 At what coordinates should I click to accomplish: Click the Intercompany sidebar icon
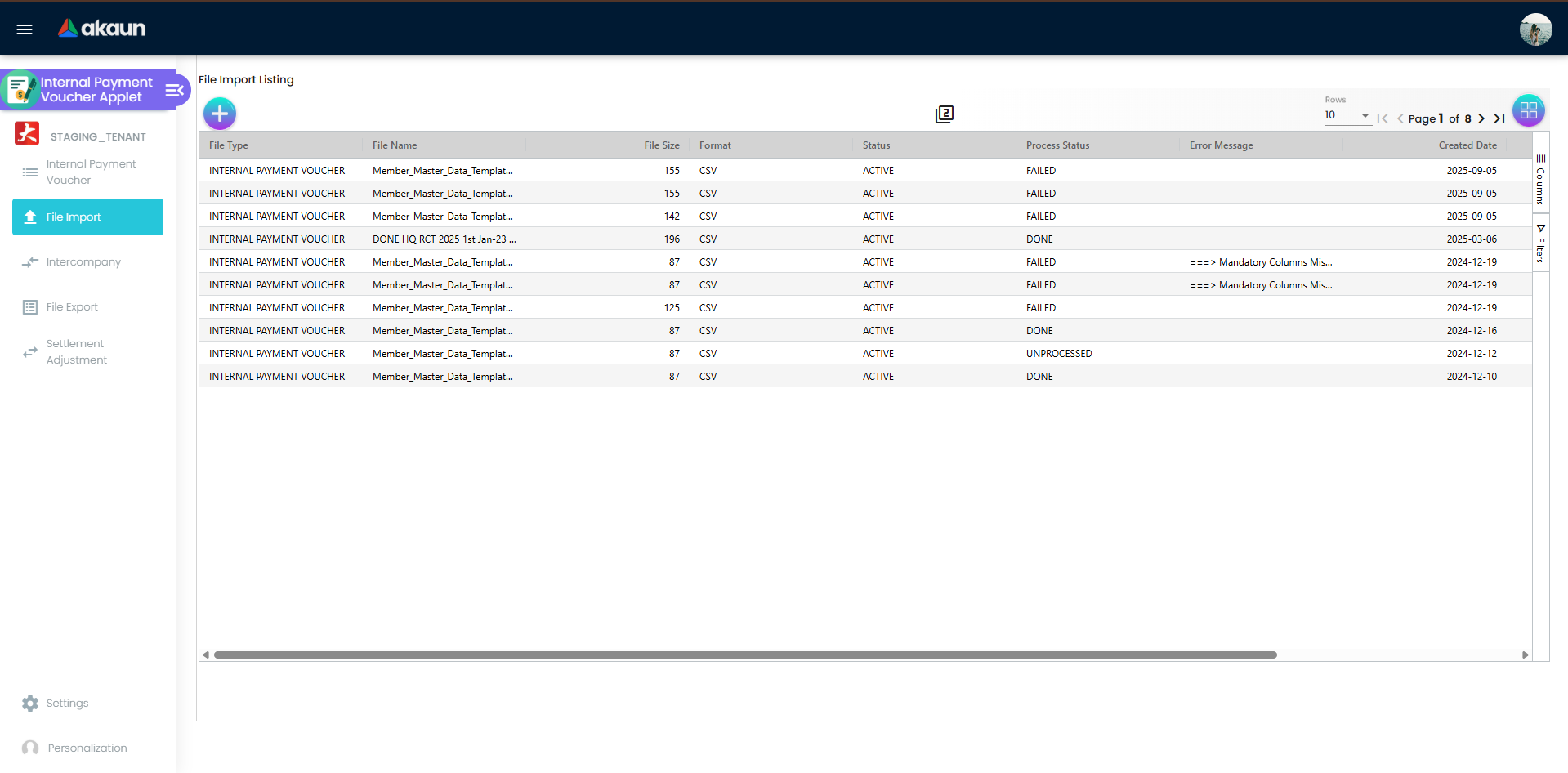(30, 261)
